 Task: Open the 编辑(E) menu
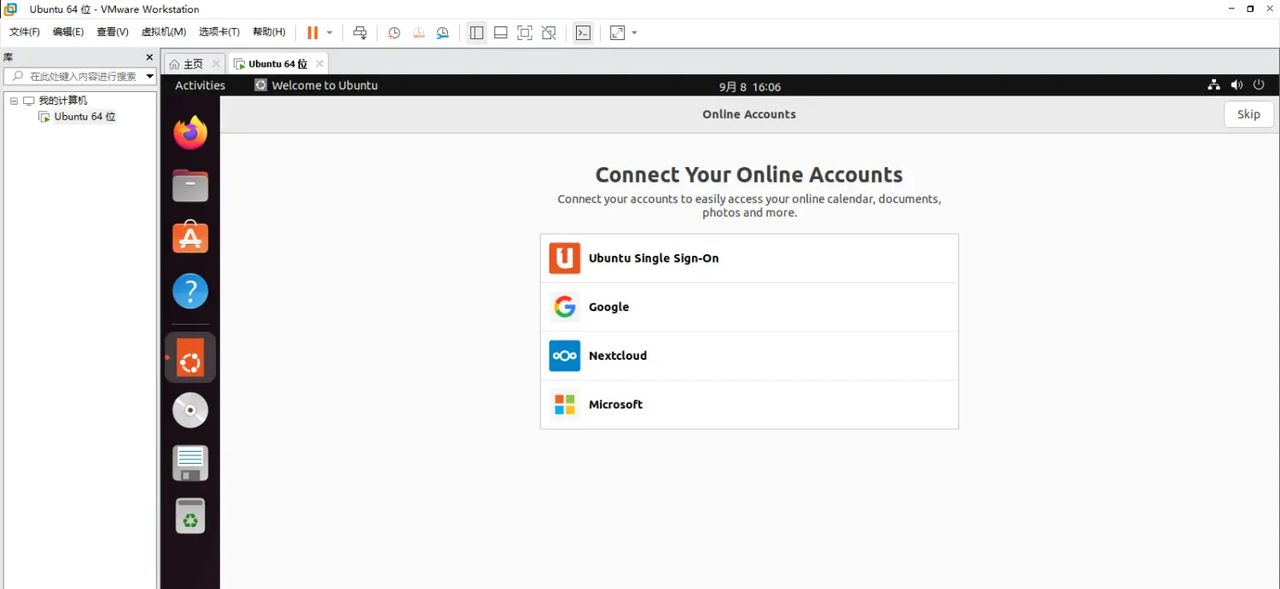tap(68, 32)
